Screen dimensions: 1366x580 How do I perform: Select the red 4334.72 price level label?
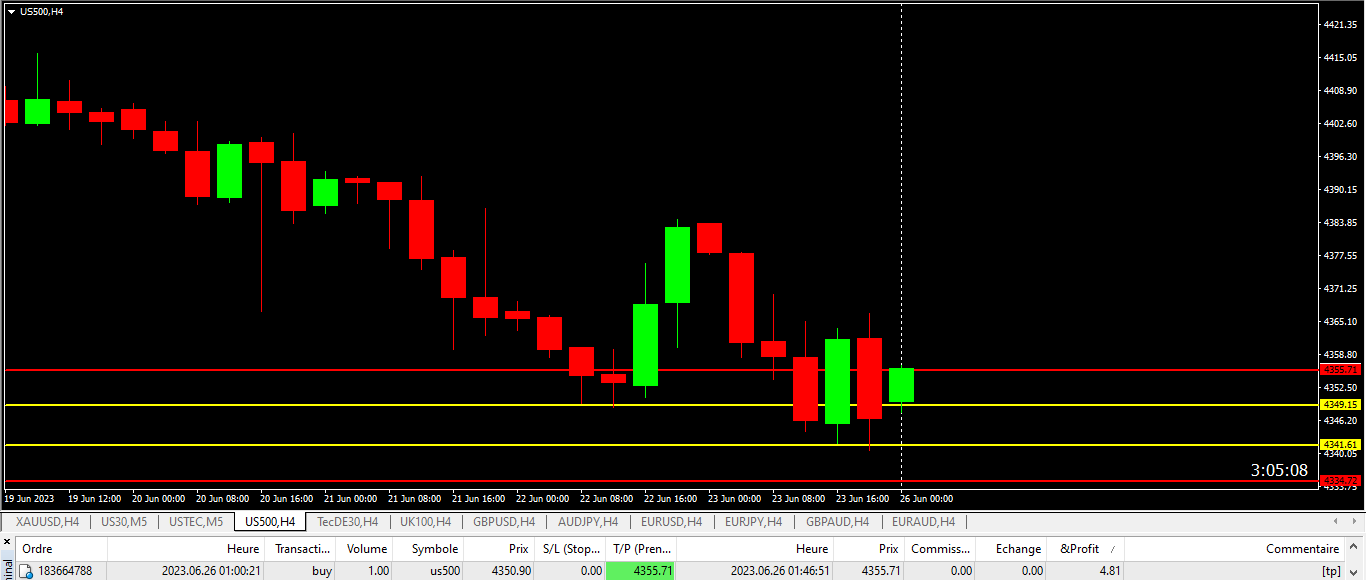pos(1340,482)
